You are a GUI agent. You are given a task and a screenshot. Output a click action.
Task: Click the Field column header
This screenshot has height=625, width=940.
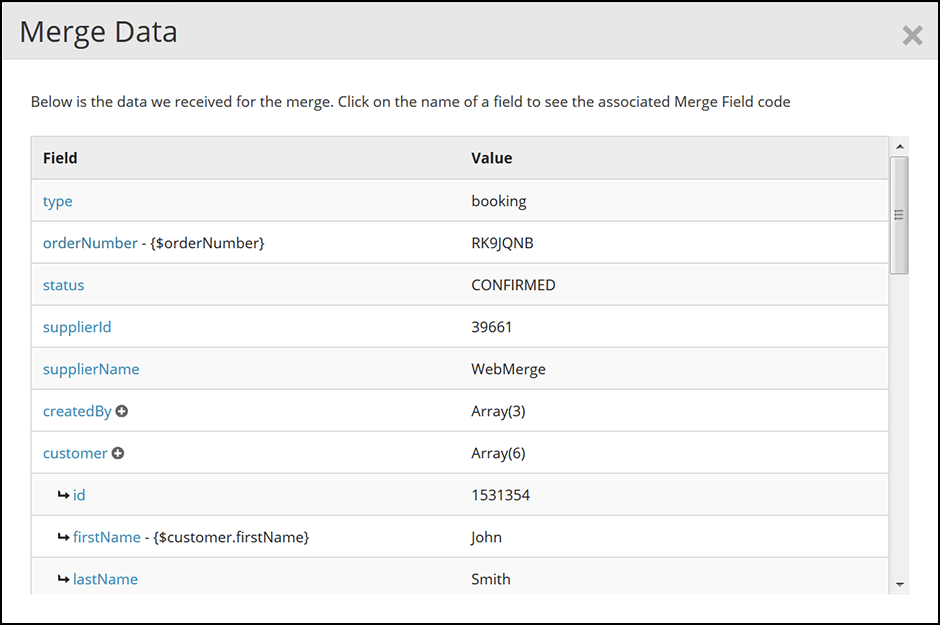pyautogui.click(x=60, y=158)
